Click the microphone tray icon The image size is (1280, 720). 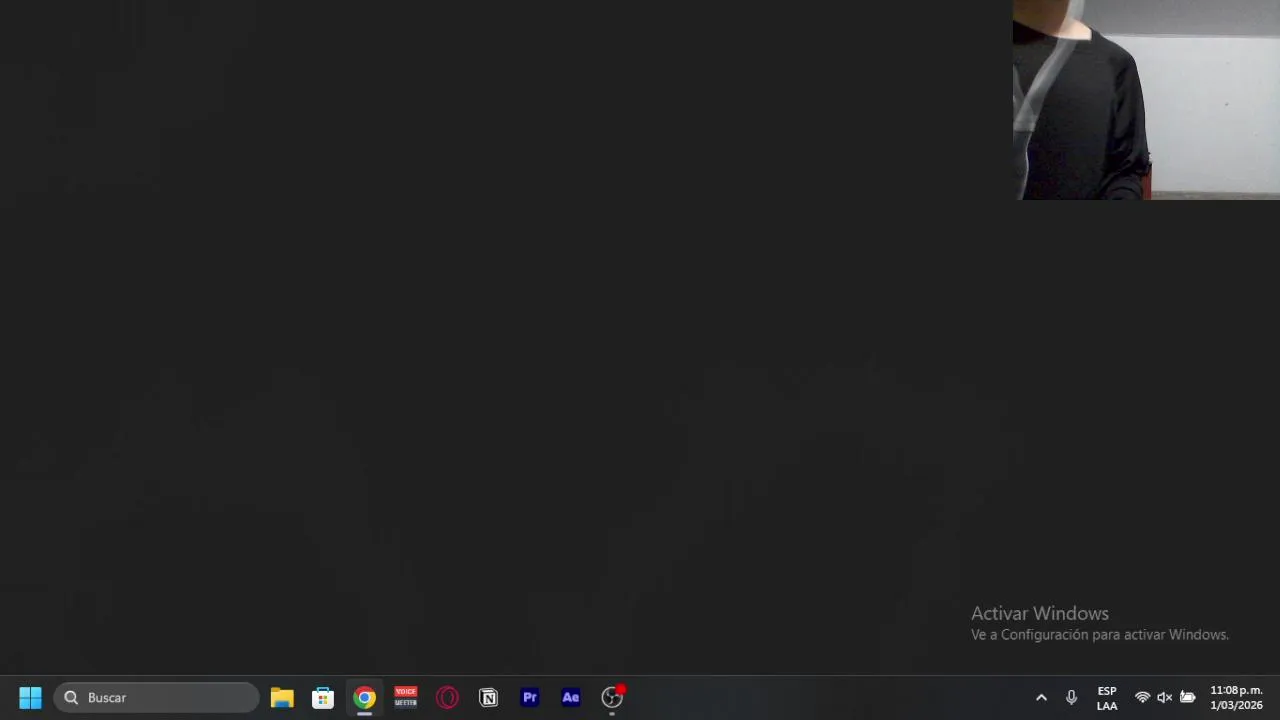tap(1071, 697)
